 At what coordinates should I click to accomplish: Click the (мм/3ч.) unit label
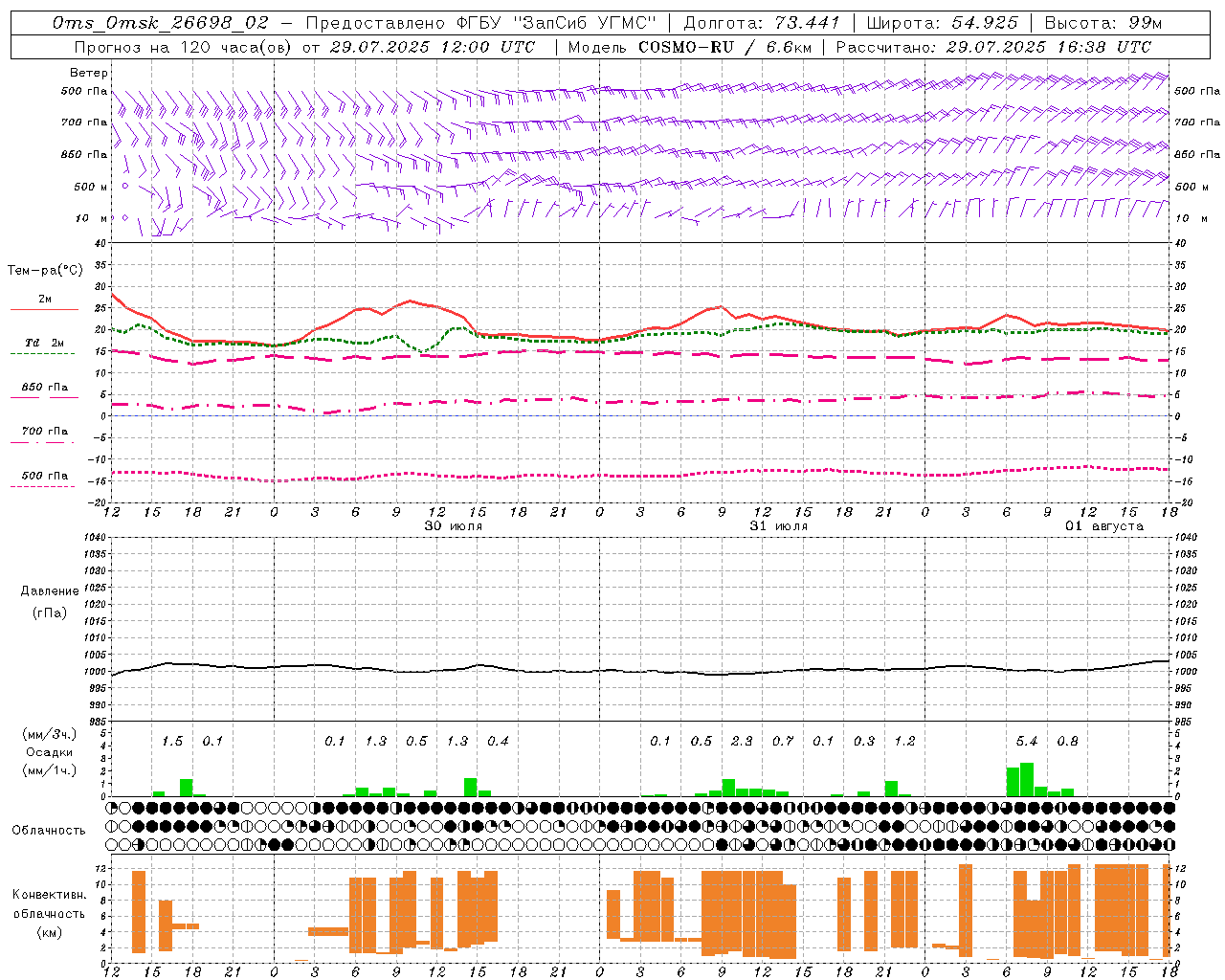(49, 734)
